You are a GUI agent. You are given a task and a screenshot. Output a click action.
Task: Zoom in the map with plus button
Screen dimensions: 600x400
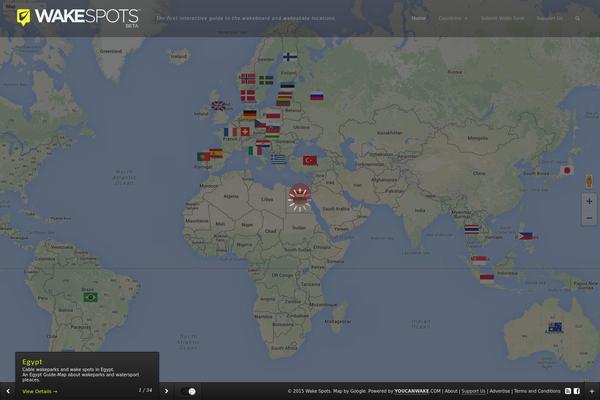589,201
